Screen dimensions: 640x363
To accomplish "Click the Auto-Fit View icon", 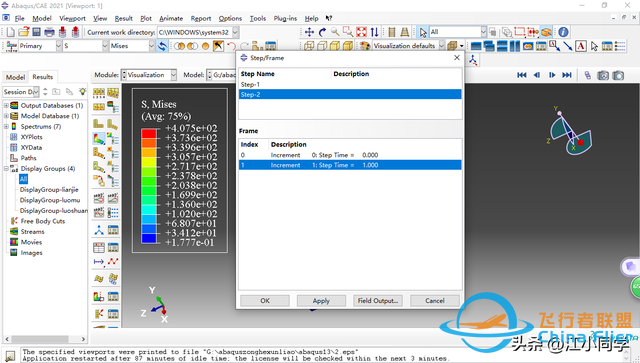I will tap(361, 32).
